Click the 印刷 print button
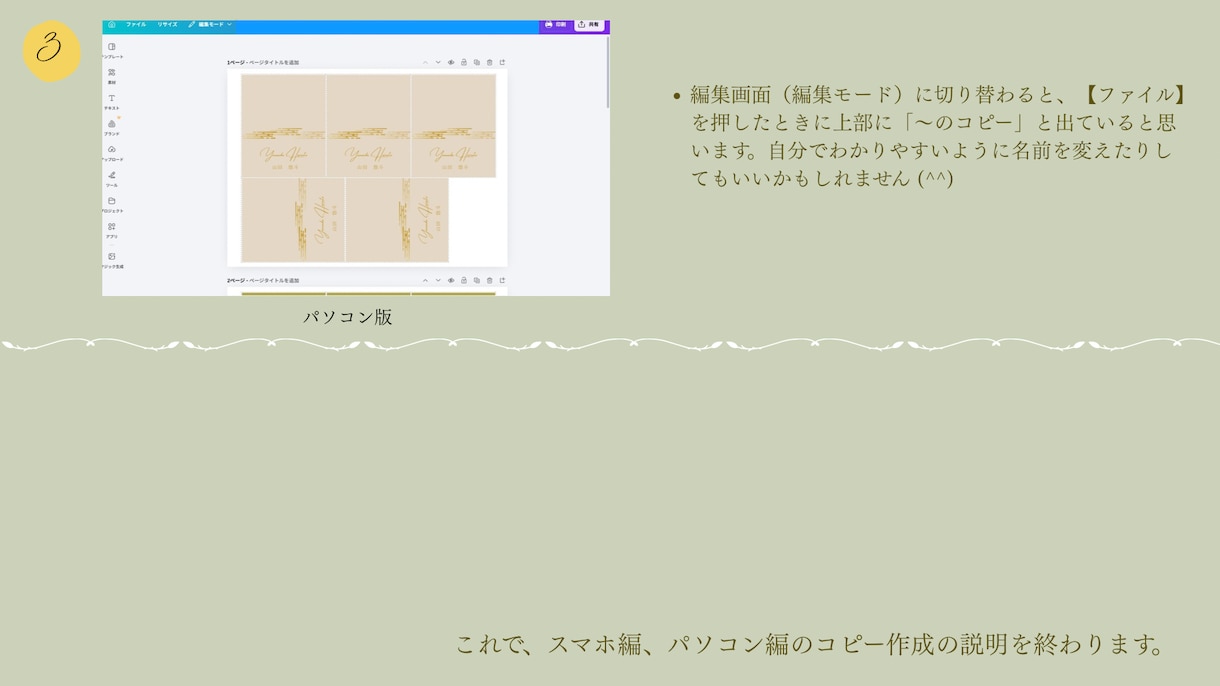This screenshot has width=1220, height=686. coord(555,24)
